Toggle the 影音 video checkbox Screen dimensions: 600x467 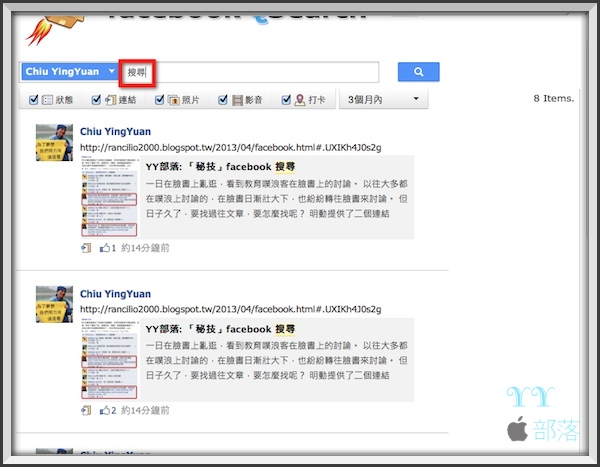pyautogui.click(x=223, y=100)
